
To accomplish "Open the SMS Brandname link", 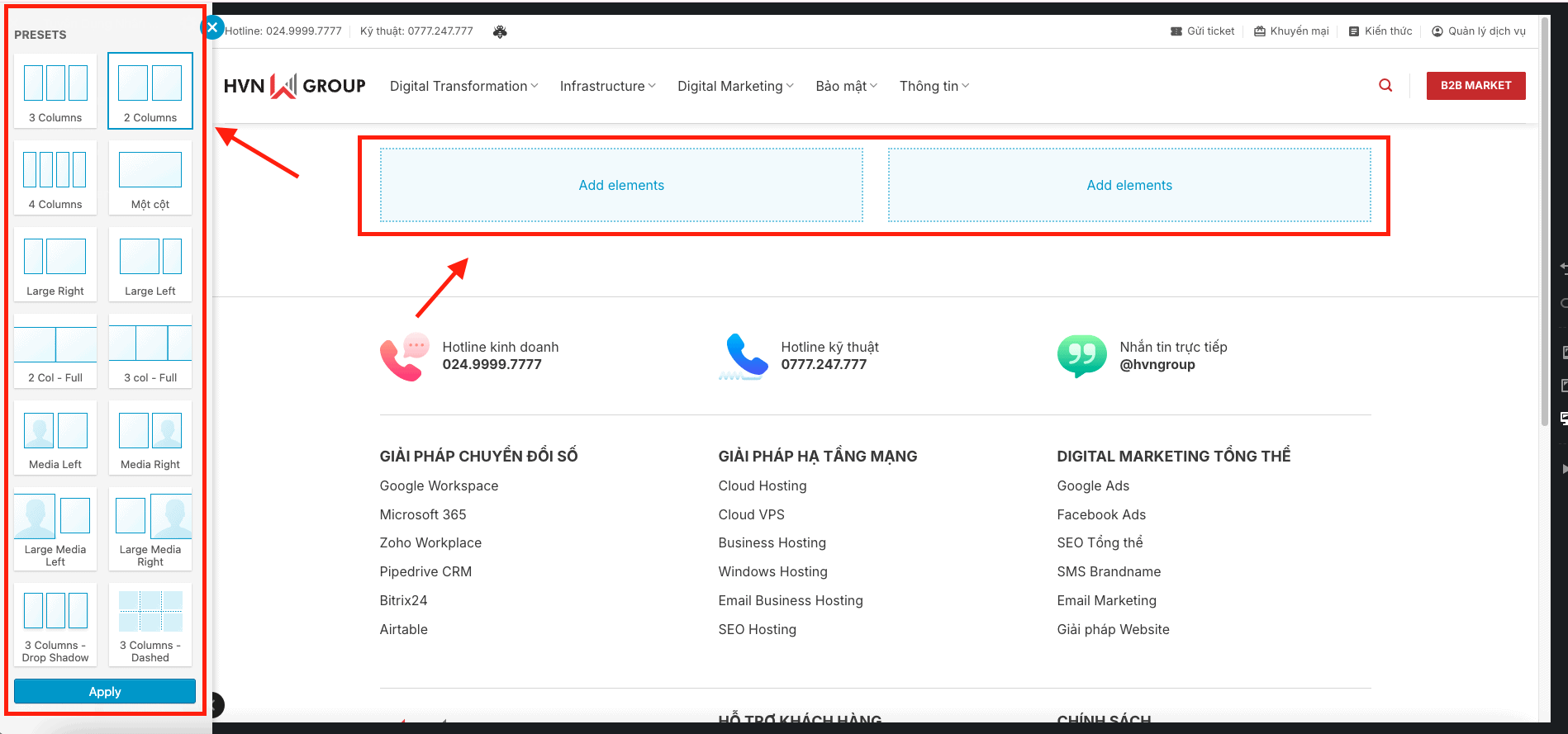I will [1109, 571].
